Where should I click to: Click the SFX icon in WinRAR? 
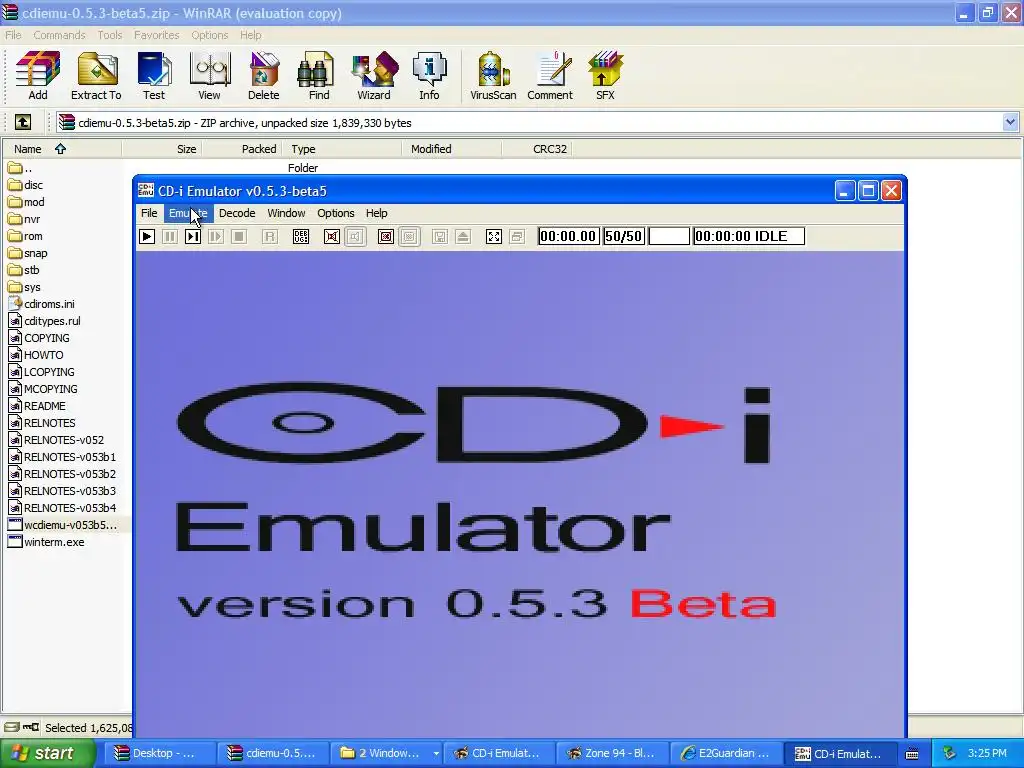(x=605, y=76)
